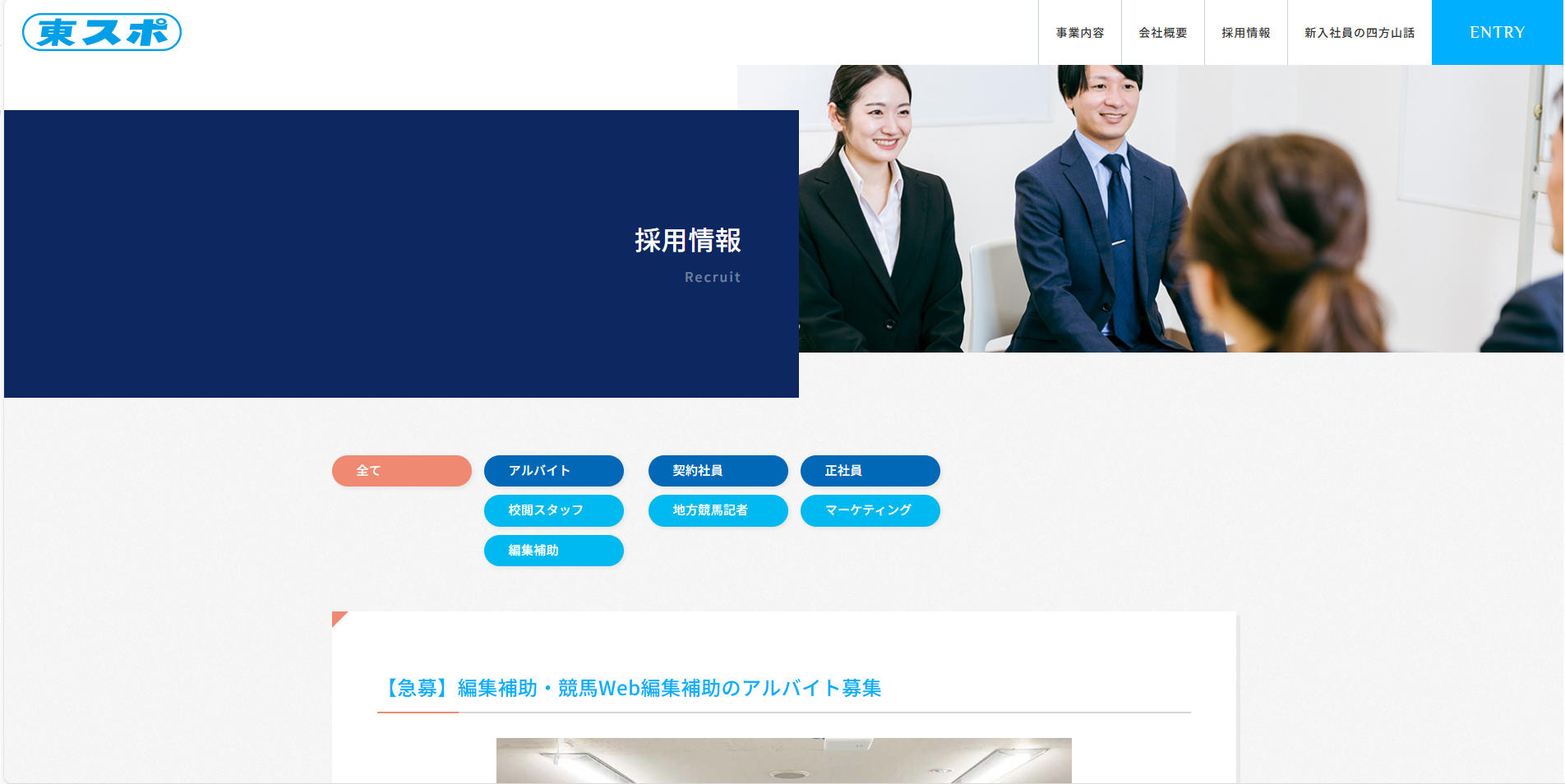Choose the 編集補助 category tag
Screen dimensions: 1565x784
tap(553, 551)
